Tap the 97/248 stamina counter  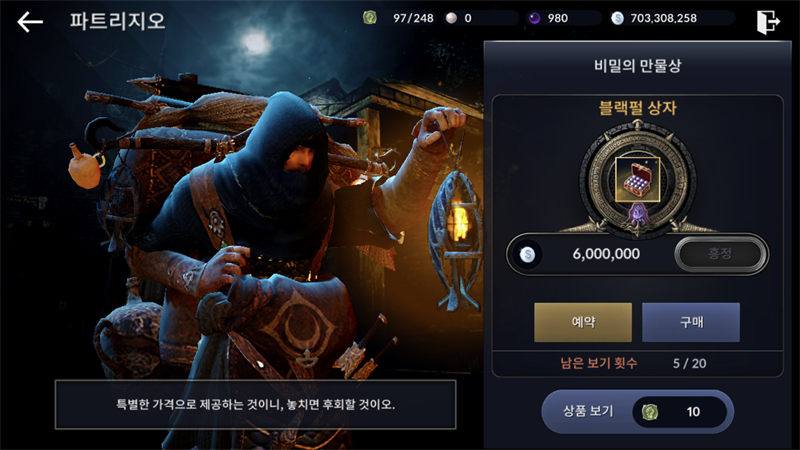pos(413,18)
